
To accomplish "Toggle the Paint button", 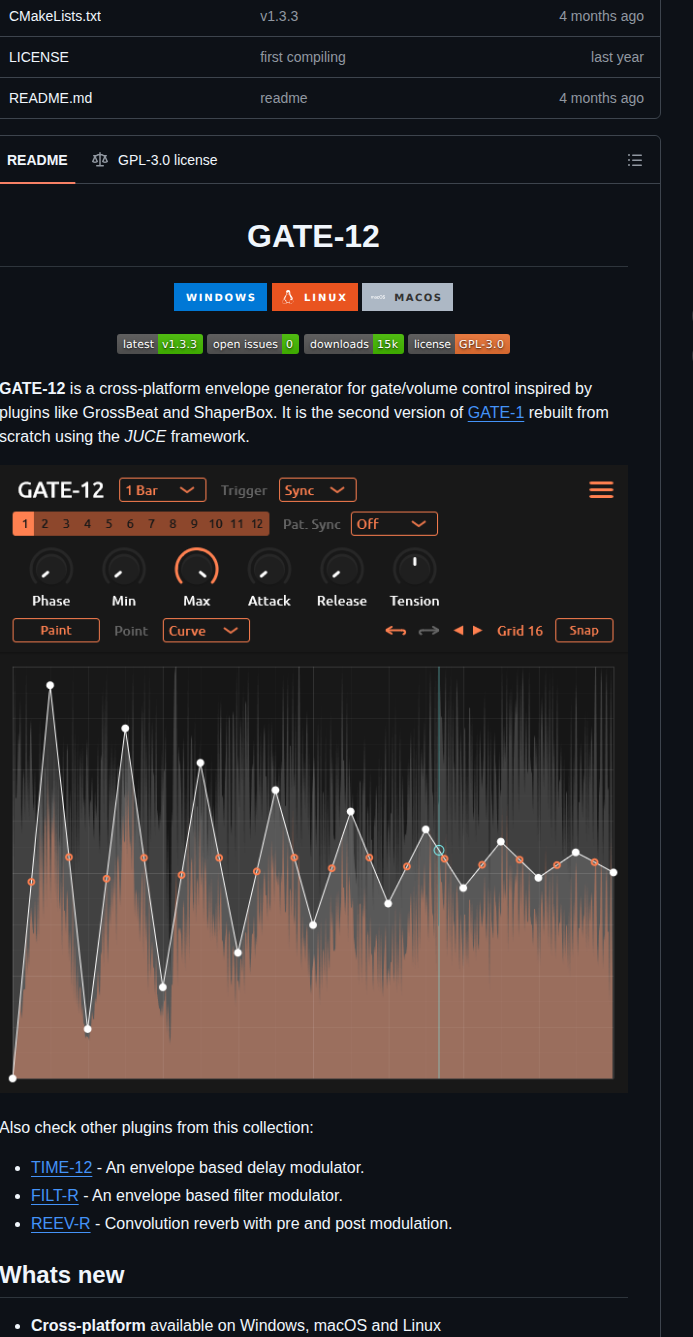I will (x=56, y=630).
